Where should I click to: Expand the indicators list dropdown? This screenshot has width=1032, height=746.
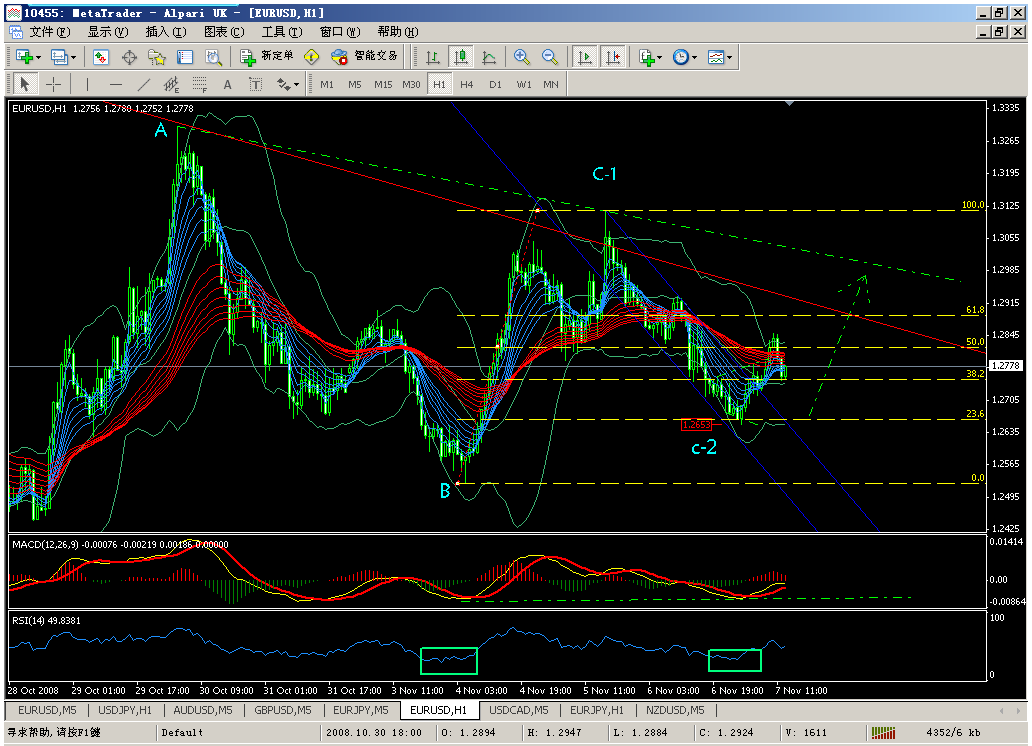[650, 57]
